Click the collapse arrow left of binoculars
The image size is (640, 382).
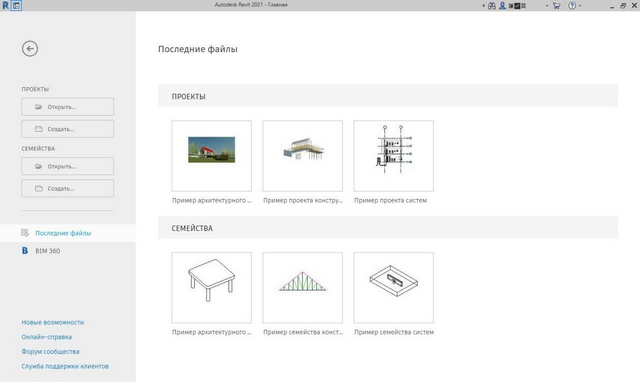pos(484,6)
